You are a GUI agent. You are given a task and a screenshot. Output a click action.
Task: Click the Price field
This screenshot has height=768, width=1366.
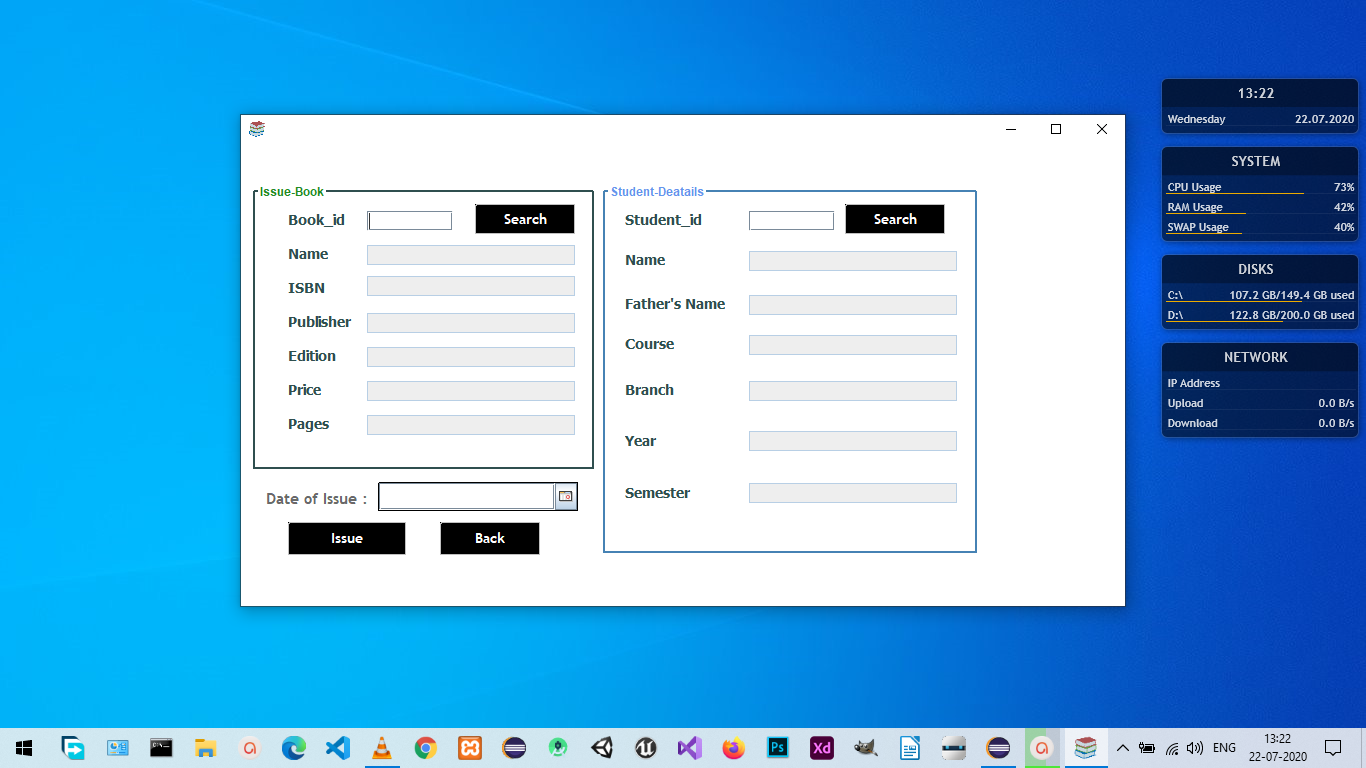(471, 391)
